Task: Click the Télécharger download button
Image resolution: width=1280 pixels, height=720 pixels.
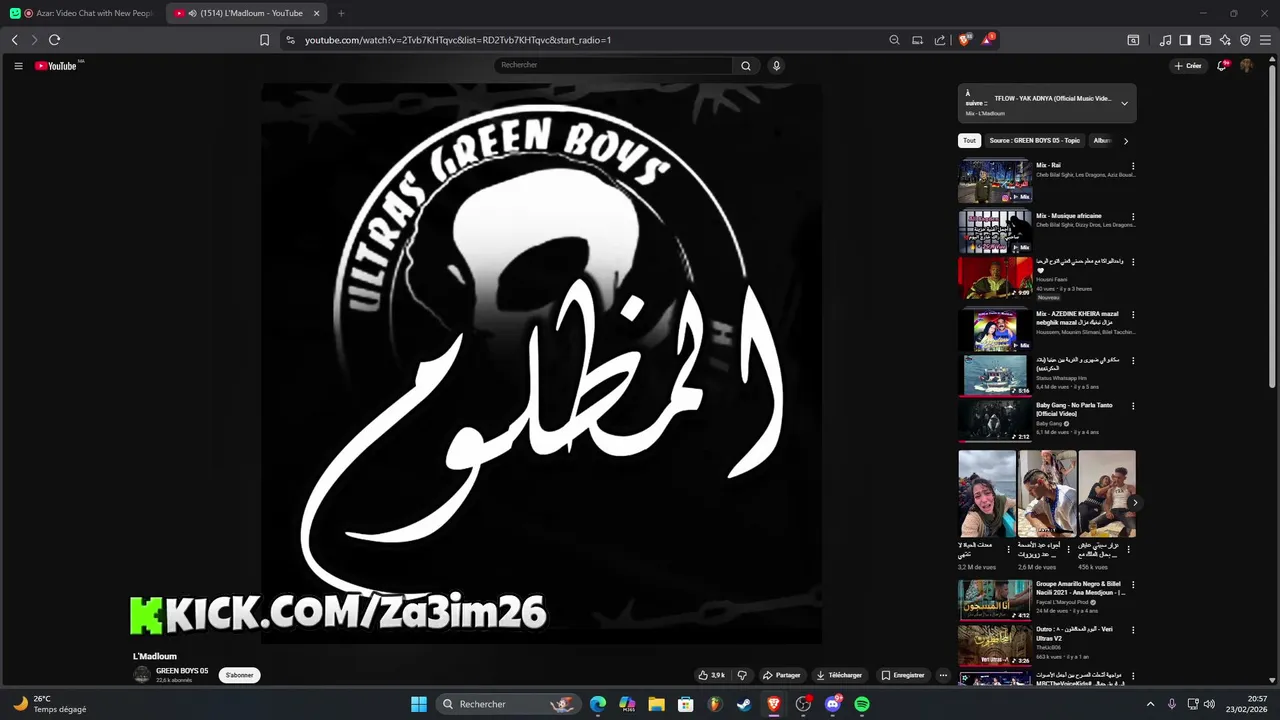Action: 839,675
